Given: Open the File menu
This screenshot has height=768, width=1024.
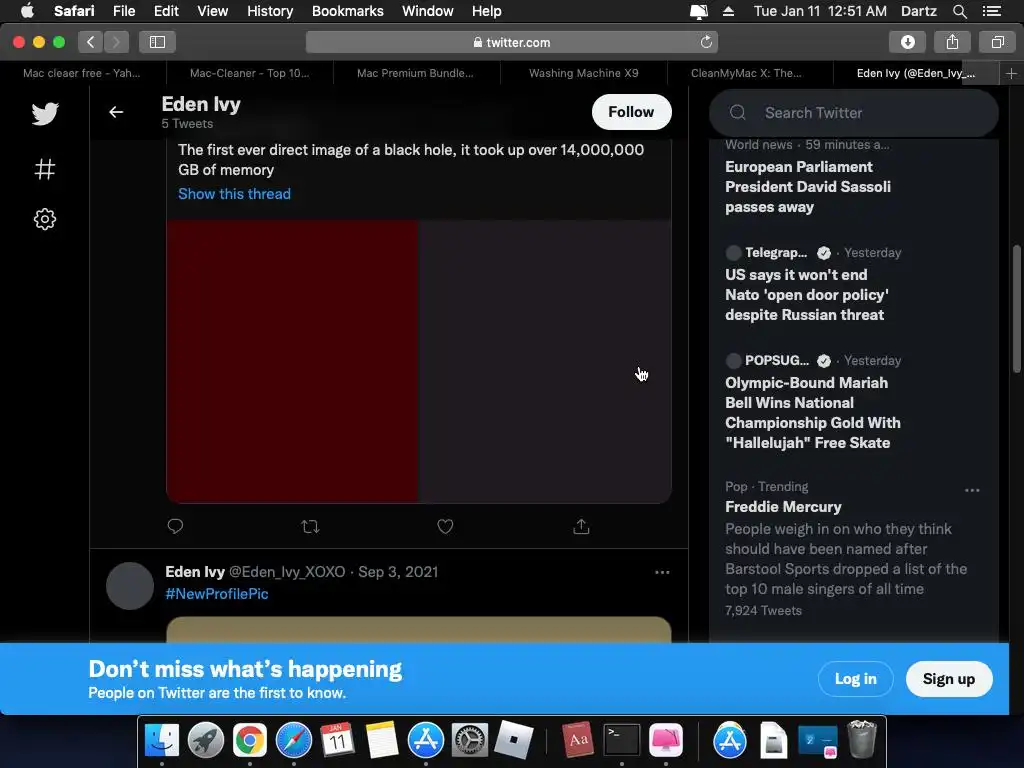Looking at the screenshot, I should pos(123,11).
